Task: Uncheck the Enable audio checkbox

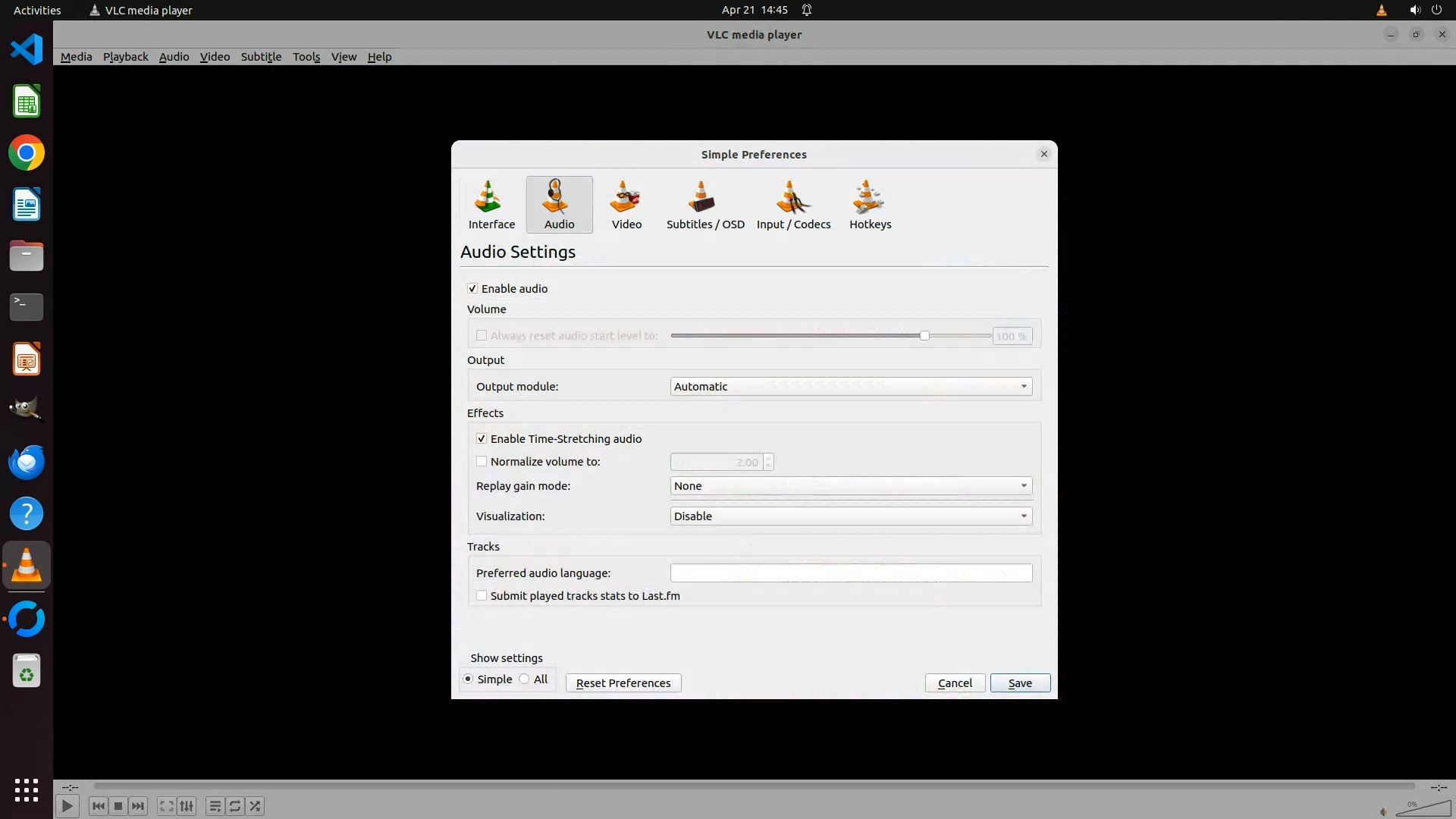Action: click(x=472, y=289)
